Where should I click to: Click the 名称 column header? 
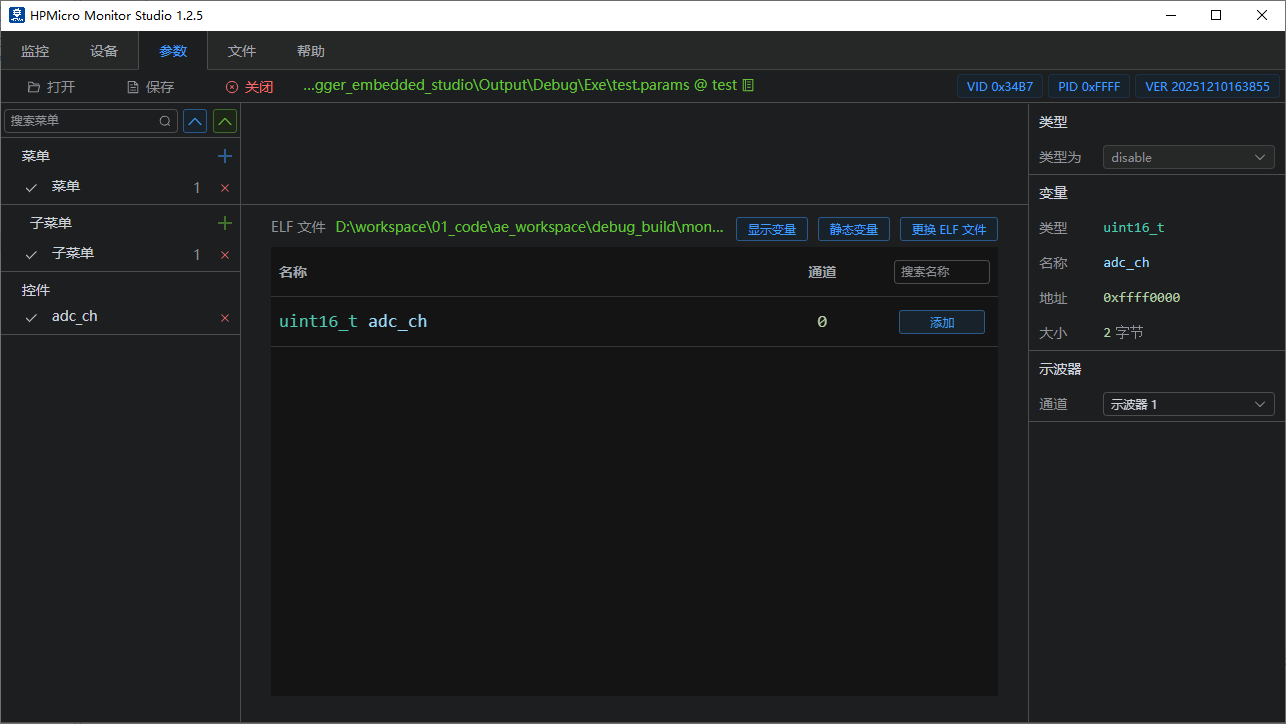click(293, 272)
